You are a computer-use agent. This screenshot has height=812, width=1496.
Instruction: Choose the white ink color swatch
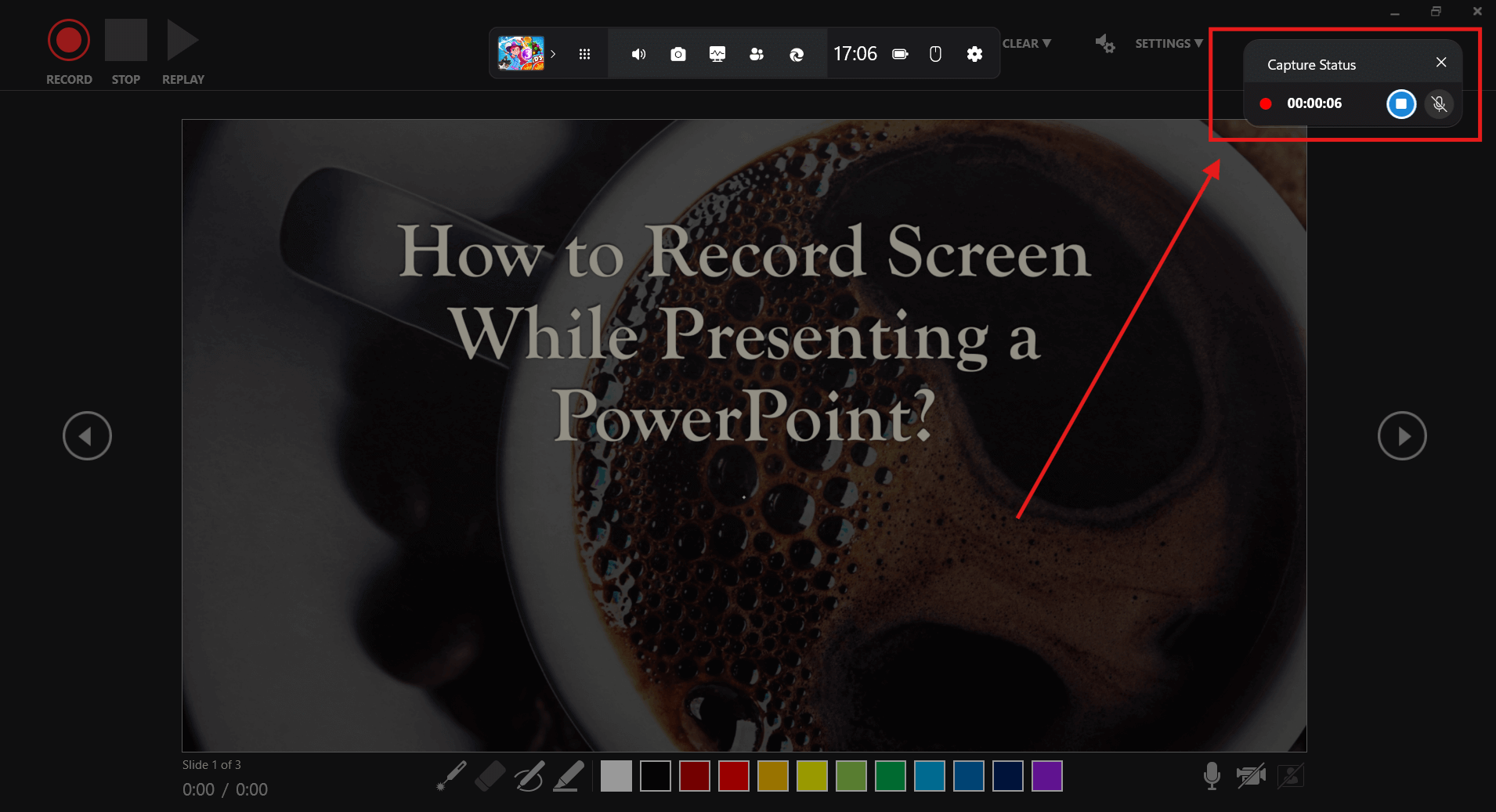[x=616, y=776]
